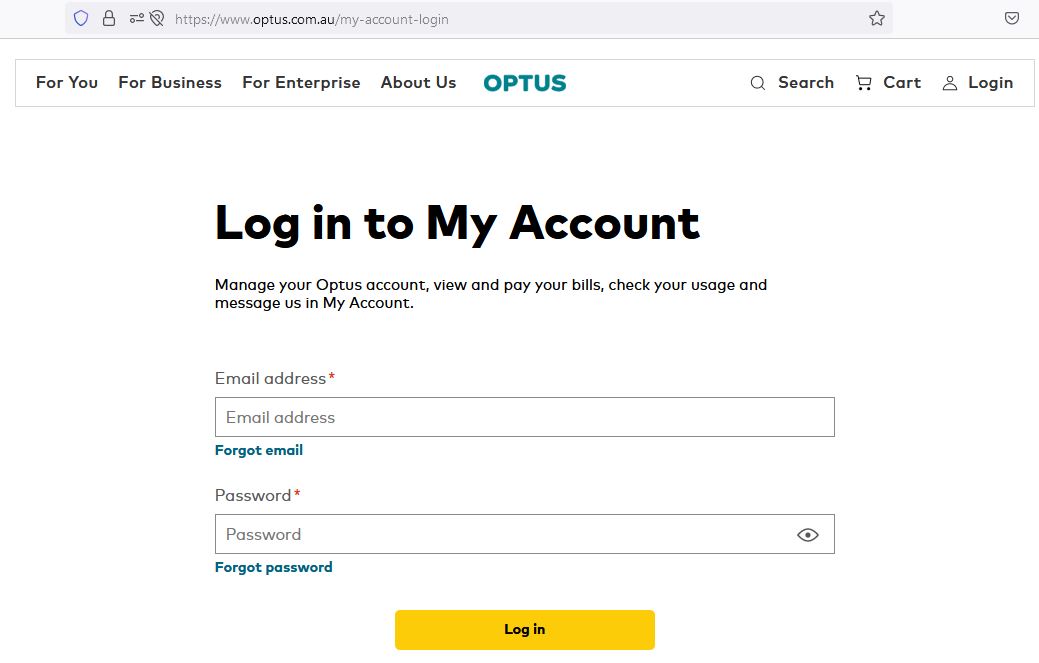Image resolution: width=1039 pixels, height=663 pixels.
Task: Open the For You menu
Action: [66, 83]
